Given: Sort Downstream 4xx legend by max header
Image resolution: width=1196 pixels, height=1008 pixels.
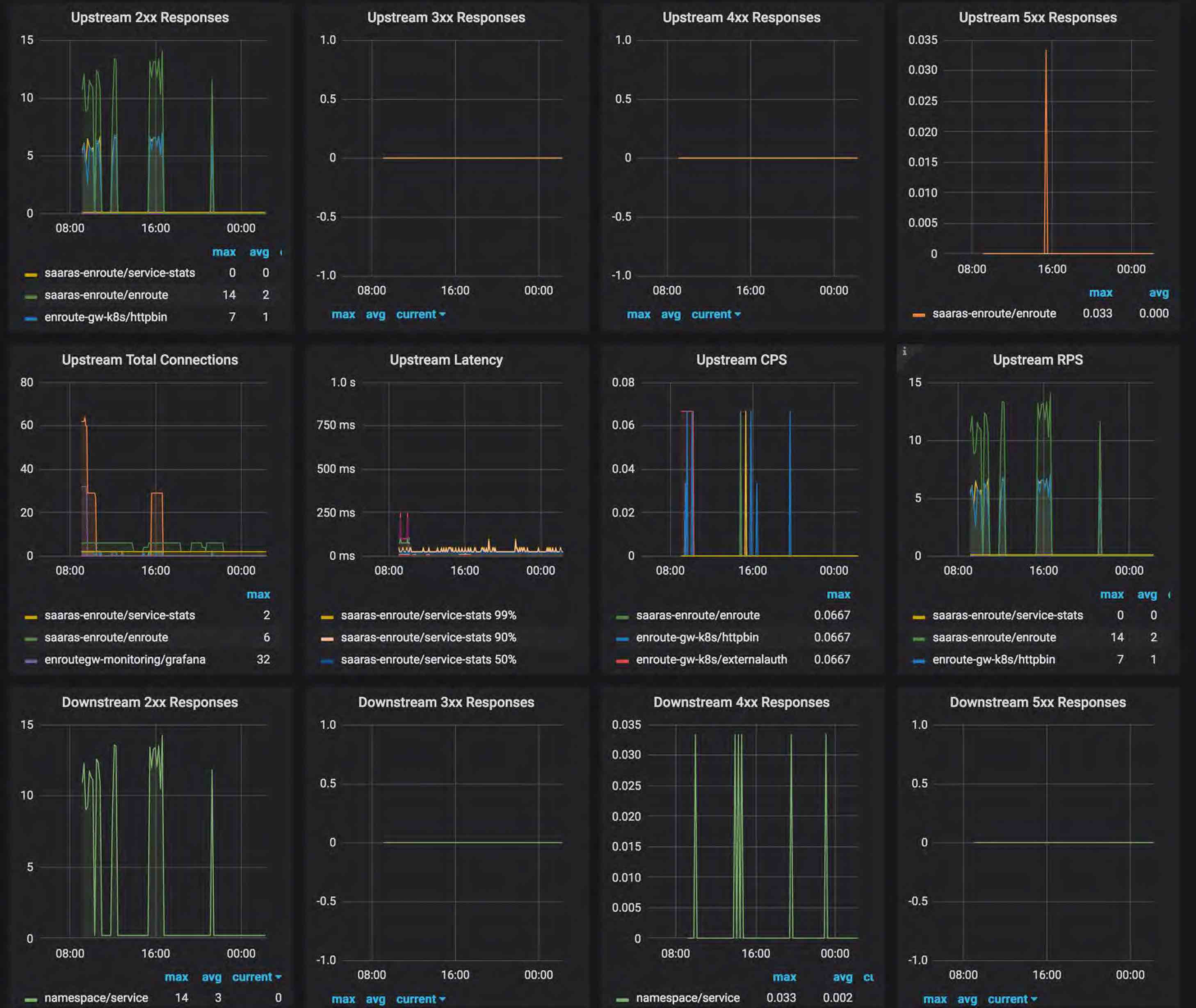Looking at the screenshot, I should [784, 977].
